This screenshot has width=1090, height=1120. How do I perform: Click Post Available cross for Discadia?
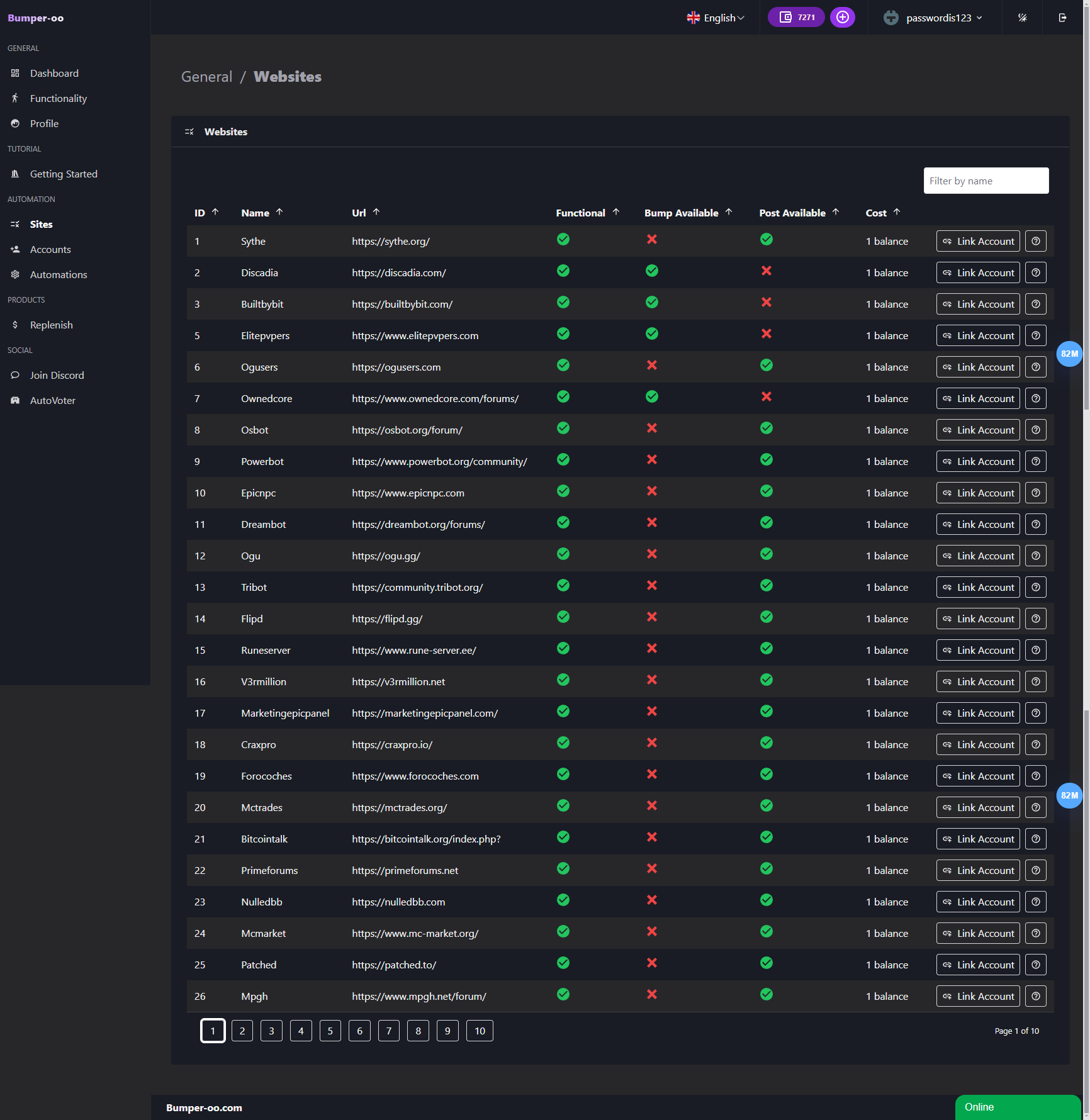tap(767, 271)
